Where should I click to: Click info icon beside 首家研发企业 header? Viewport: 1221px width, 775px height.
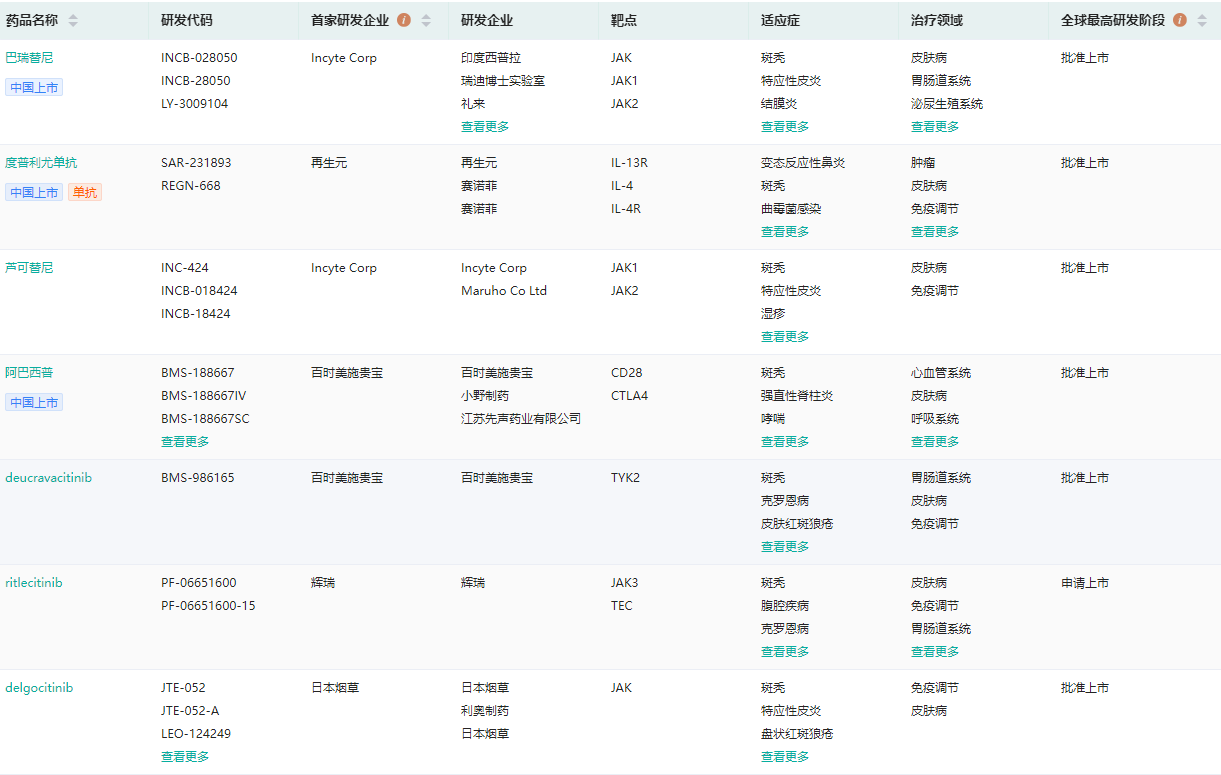[404, 20]
